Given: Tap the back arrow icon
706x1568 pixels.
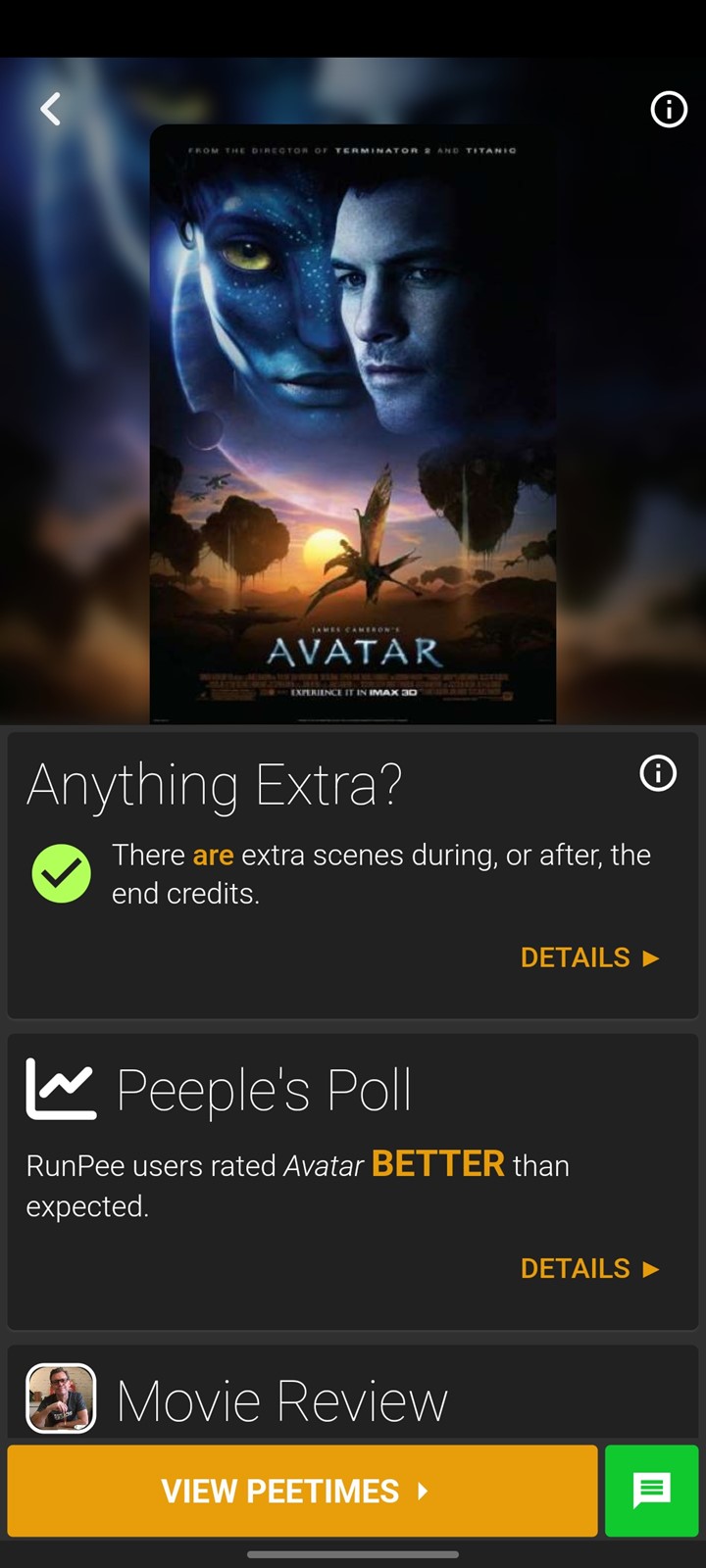Looking at the screenshot, I should (x=51, y=109).
